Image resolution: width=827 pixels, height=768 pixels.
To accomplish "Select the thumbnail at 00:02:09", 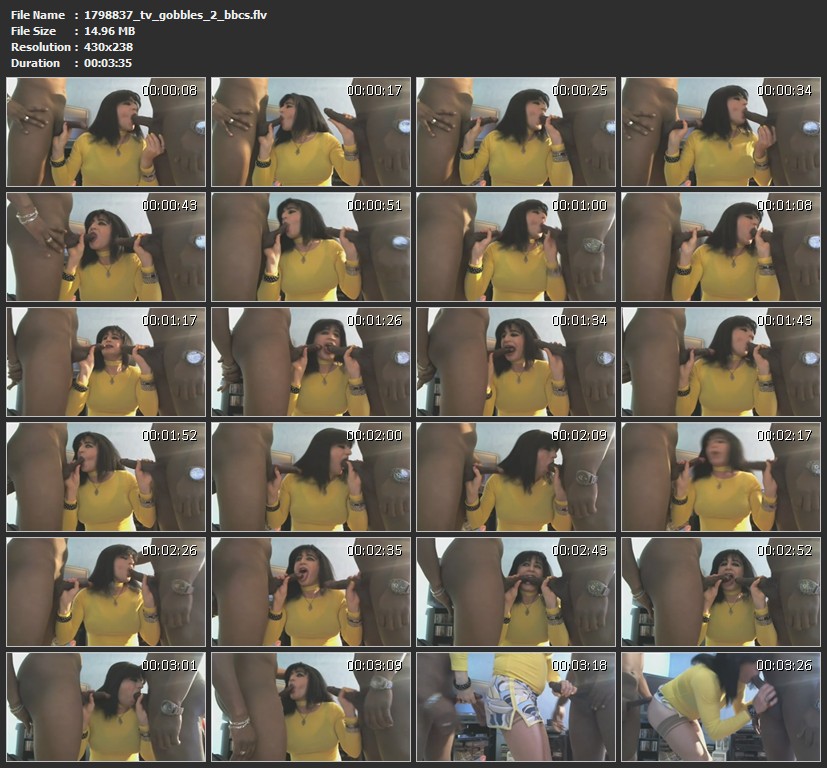I will point(516,477).
